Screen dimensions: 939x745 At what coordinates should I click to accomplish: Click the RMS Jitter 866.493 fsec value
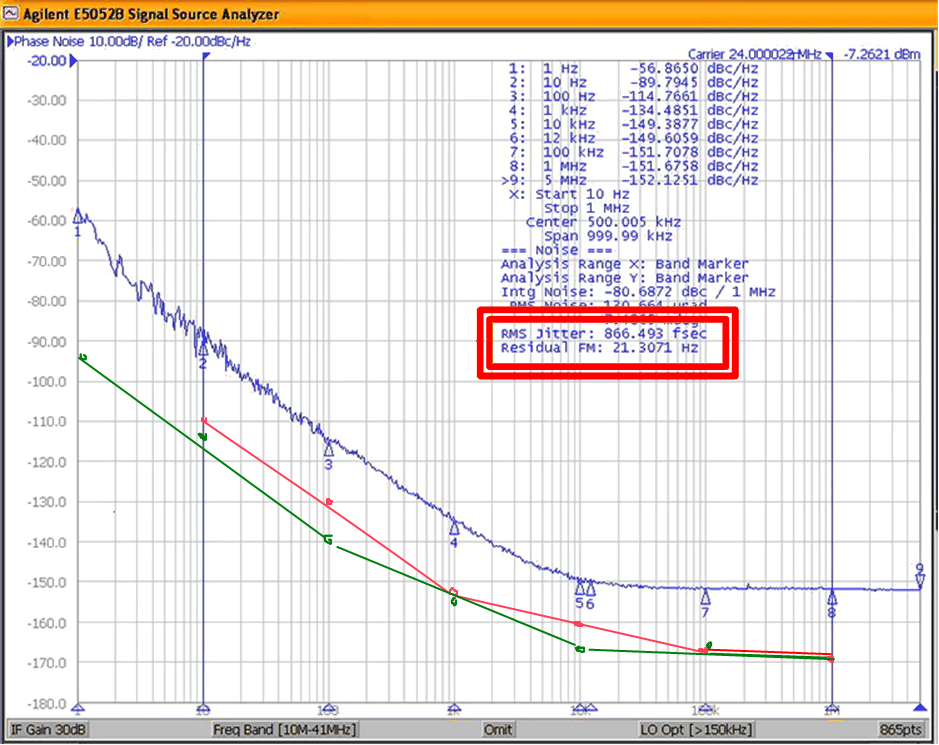[x=604, y=334]
